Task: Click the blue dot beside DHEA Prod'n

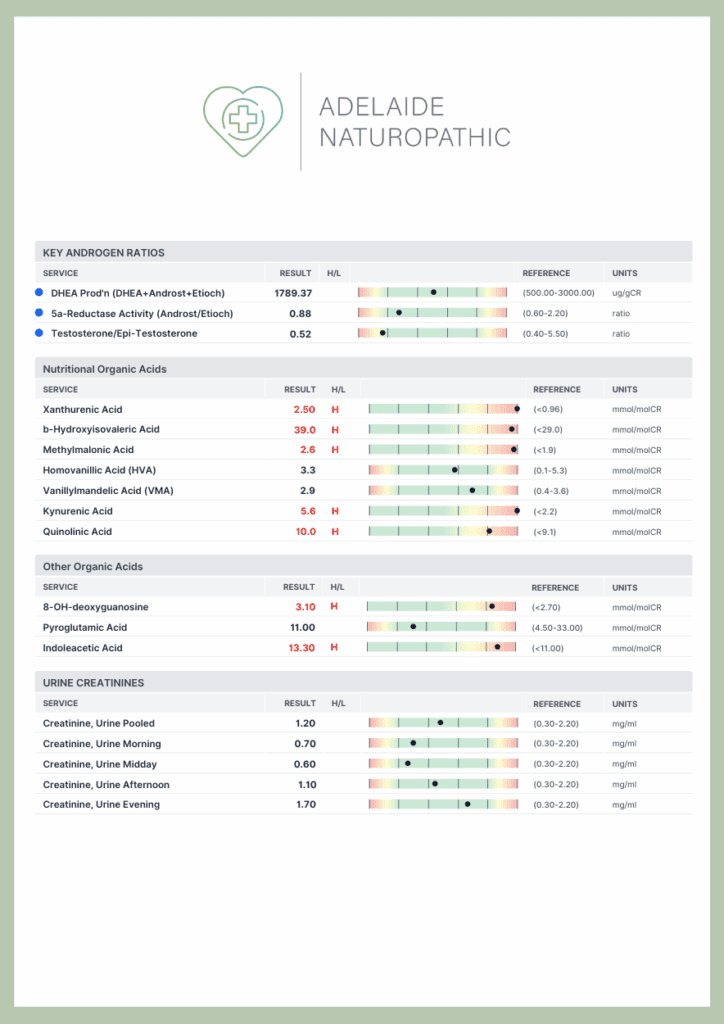Action: coord(39,293)
